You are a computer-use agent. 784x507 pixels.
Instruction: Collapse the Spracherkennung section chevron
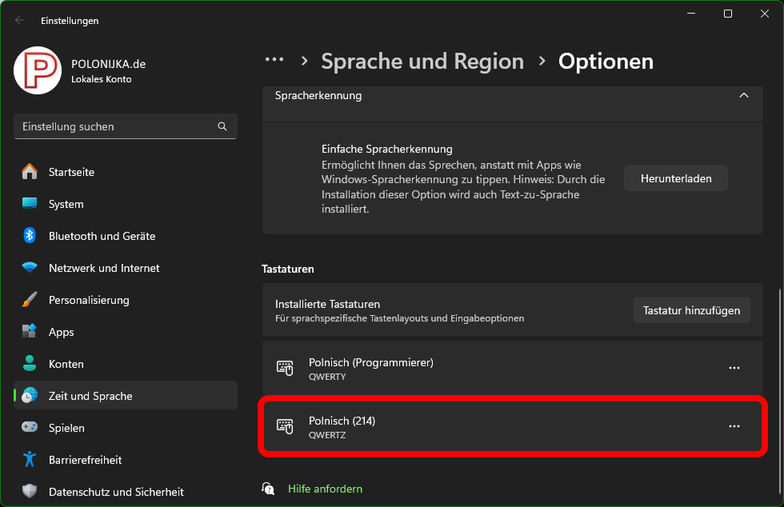coord(743,95)
